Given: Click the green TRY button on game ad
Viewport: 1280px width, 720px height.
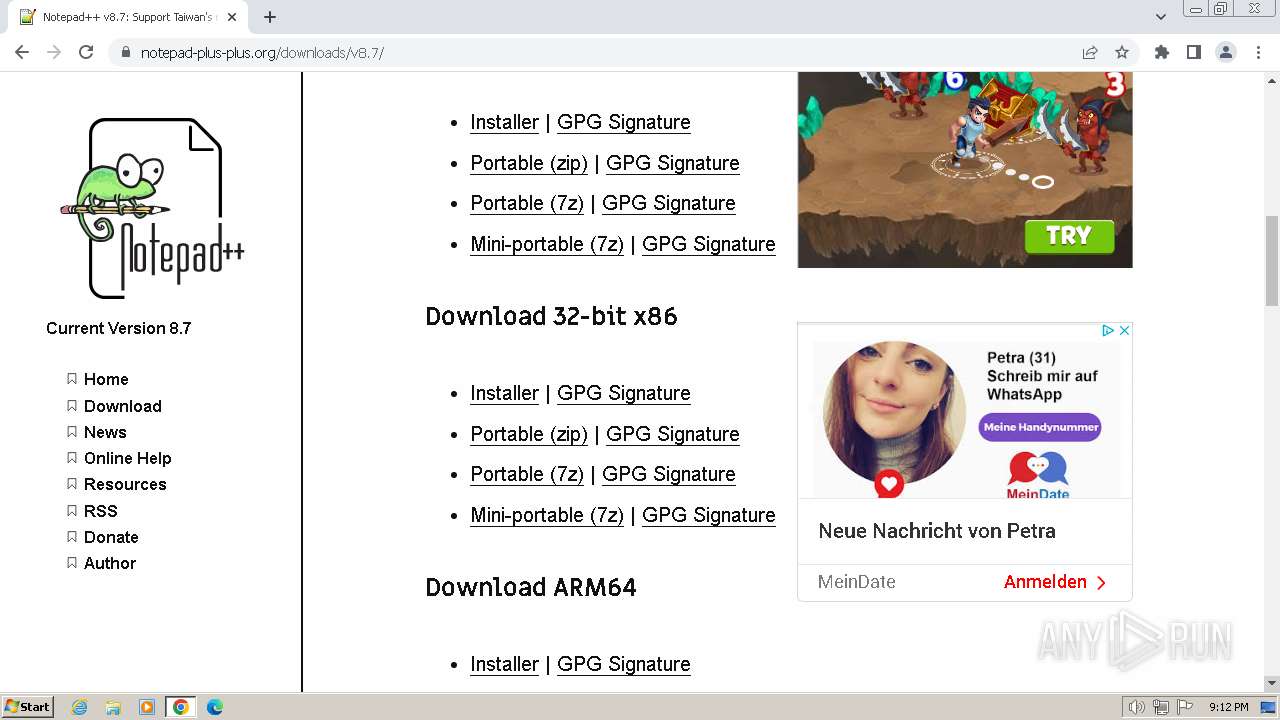Looking at the screenshot, I should point(1068,236).
